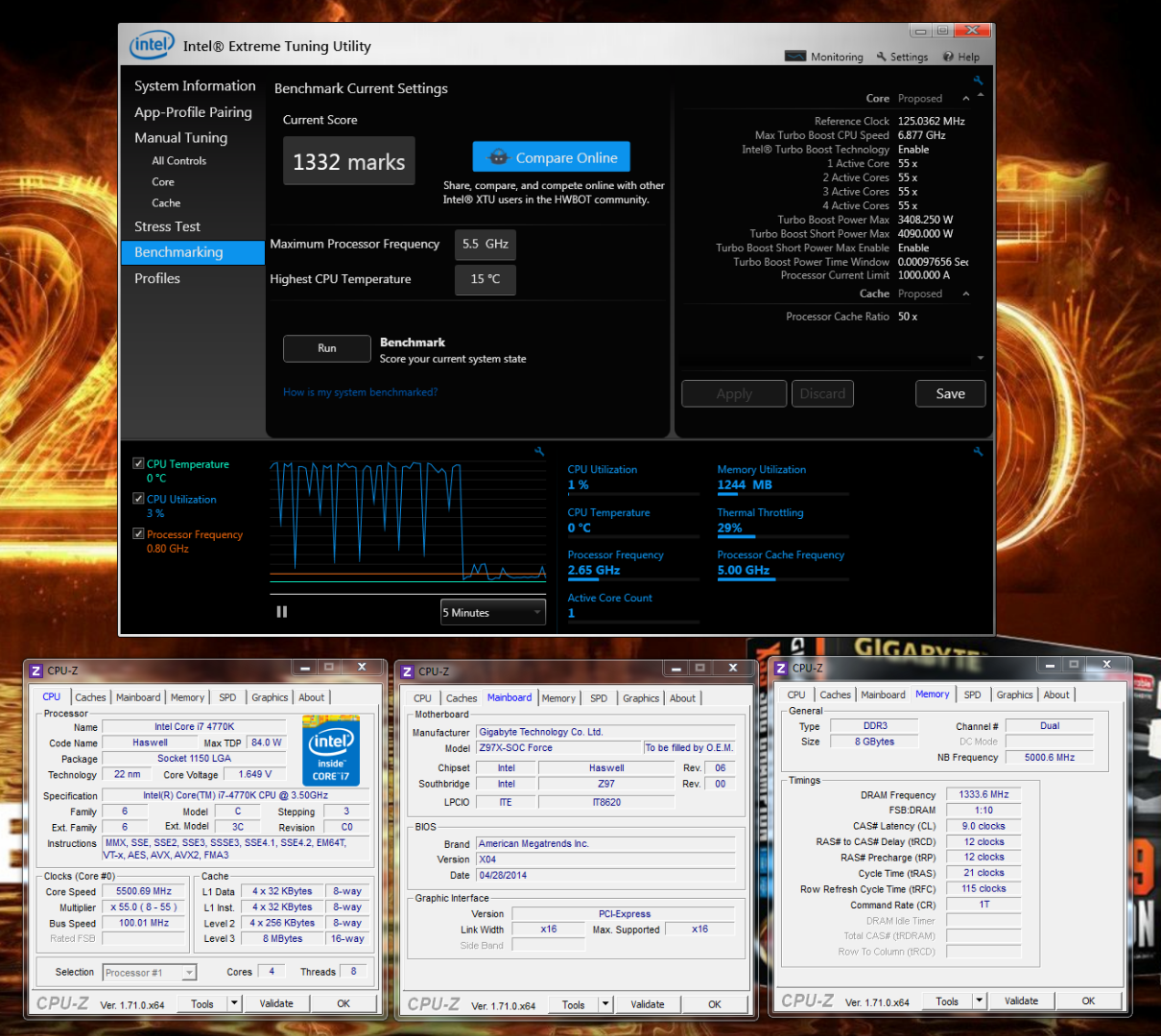Collapse the Core settings section

point(965,99)
